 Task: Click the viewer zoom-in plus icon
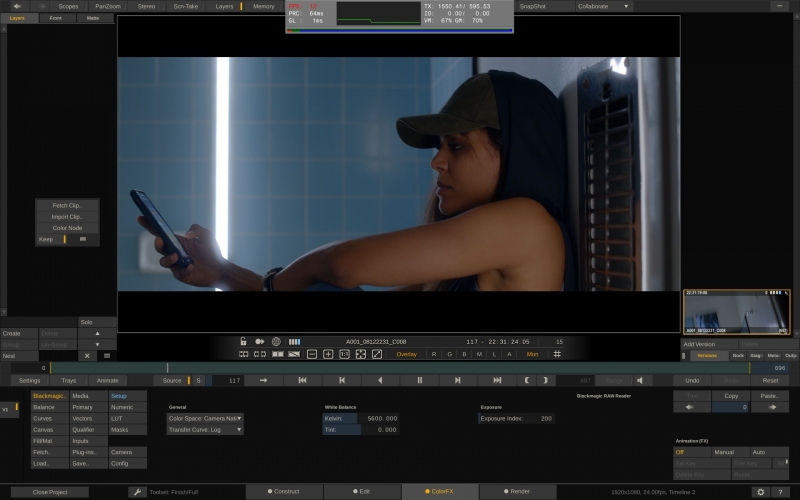point(328,354)
